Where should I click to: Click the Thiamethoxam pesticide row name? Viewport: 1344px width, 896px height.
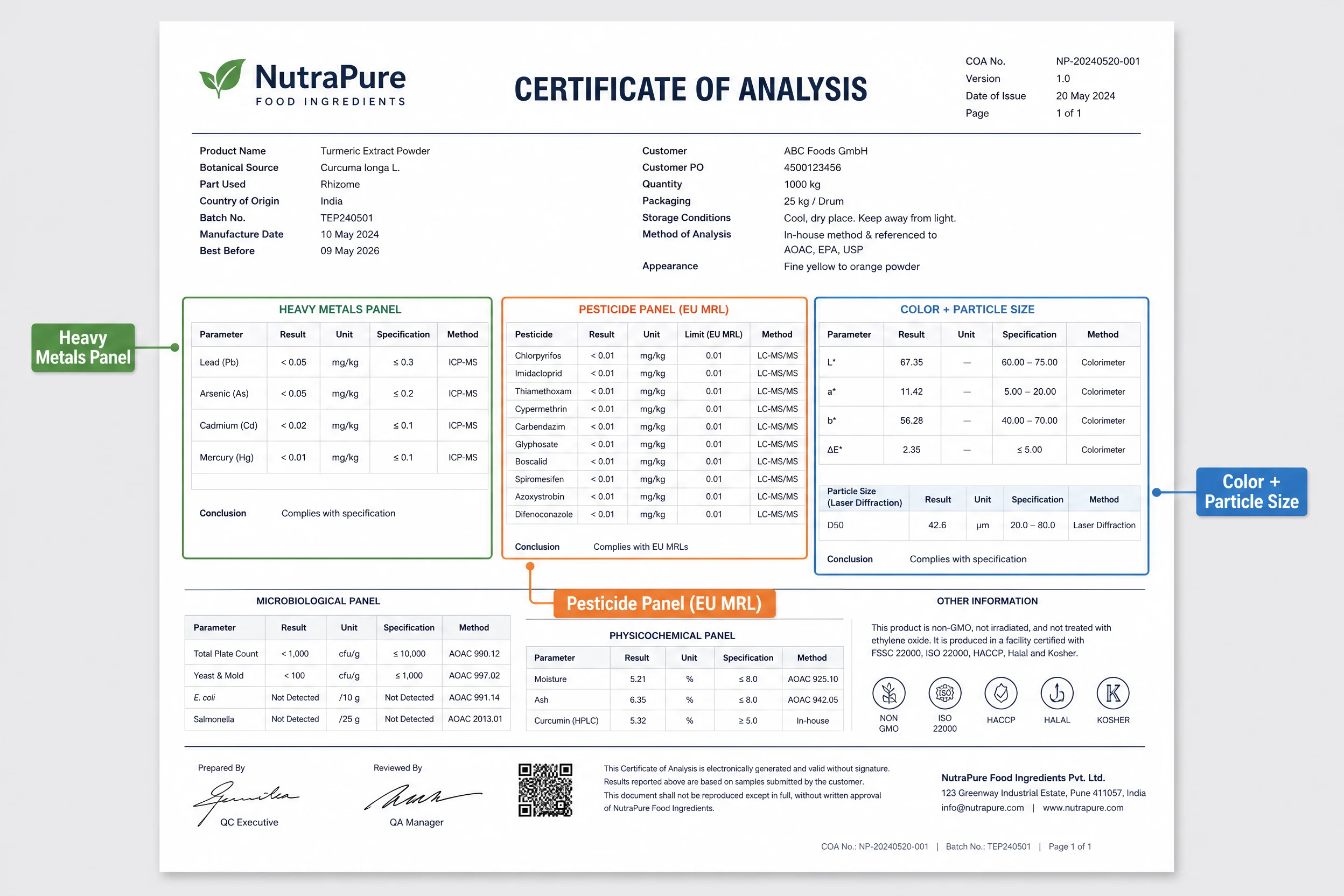(x=543, y=391)
